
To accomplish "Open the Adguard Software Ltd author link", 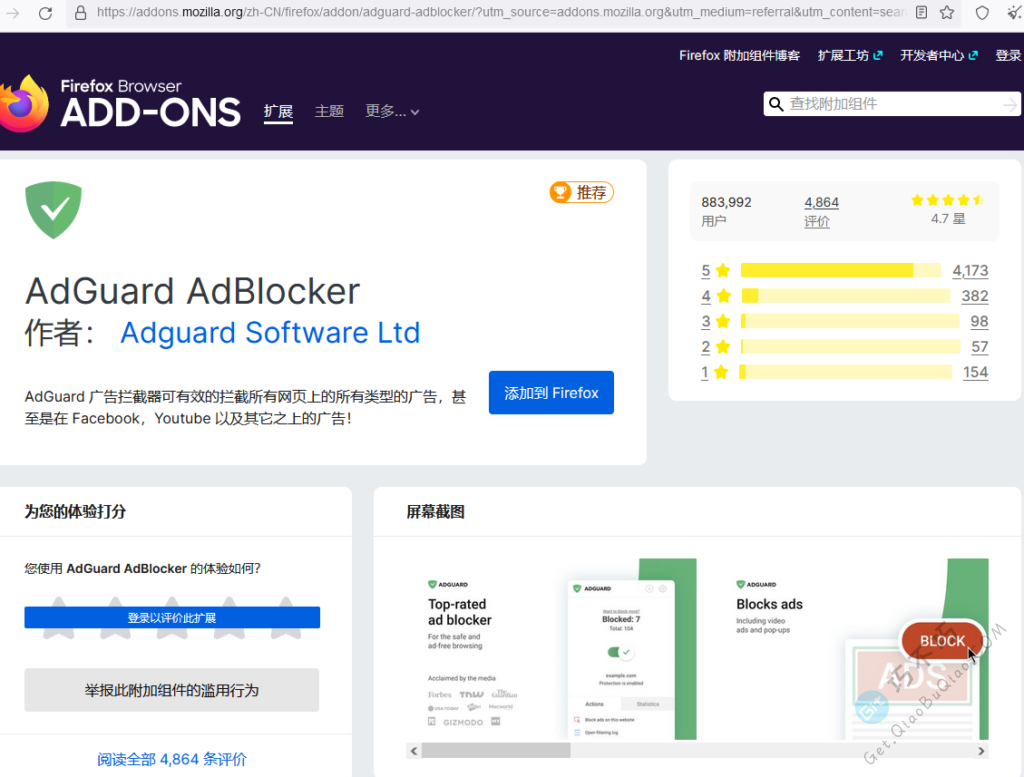I will [270, 333].
